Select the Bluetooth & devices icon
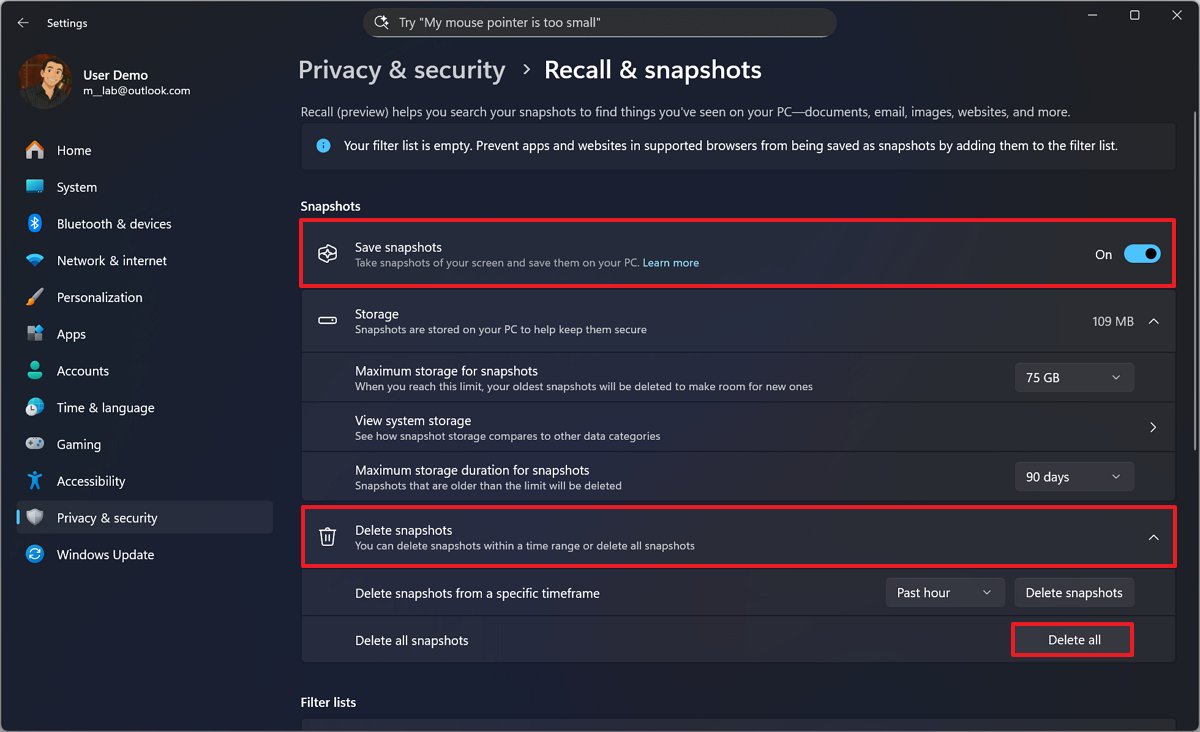The image size is (1200, 732). 34,223
